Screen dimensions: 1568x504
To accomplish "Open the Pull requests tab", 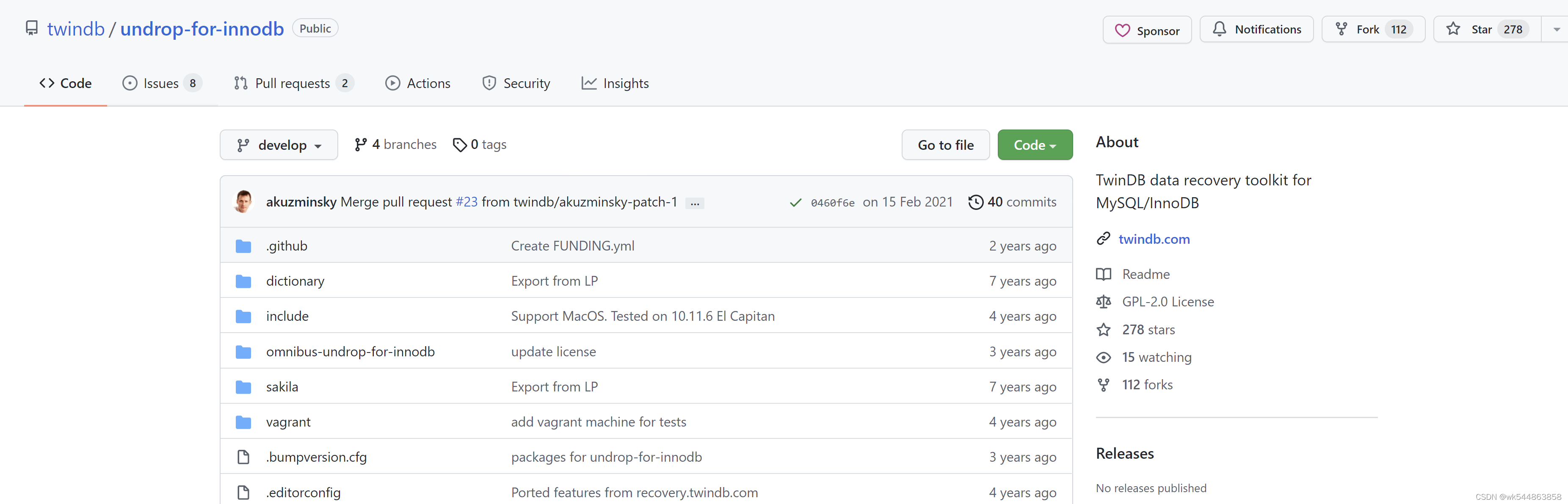I will point(292,83).
